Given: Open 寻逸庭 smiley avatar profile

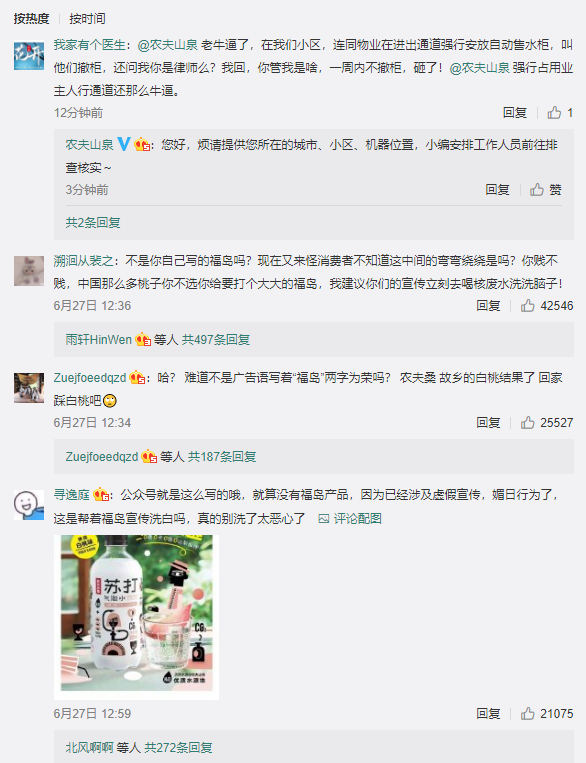Looking at the screenshot, I should 29,505.
